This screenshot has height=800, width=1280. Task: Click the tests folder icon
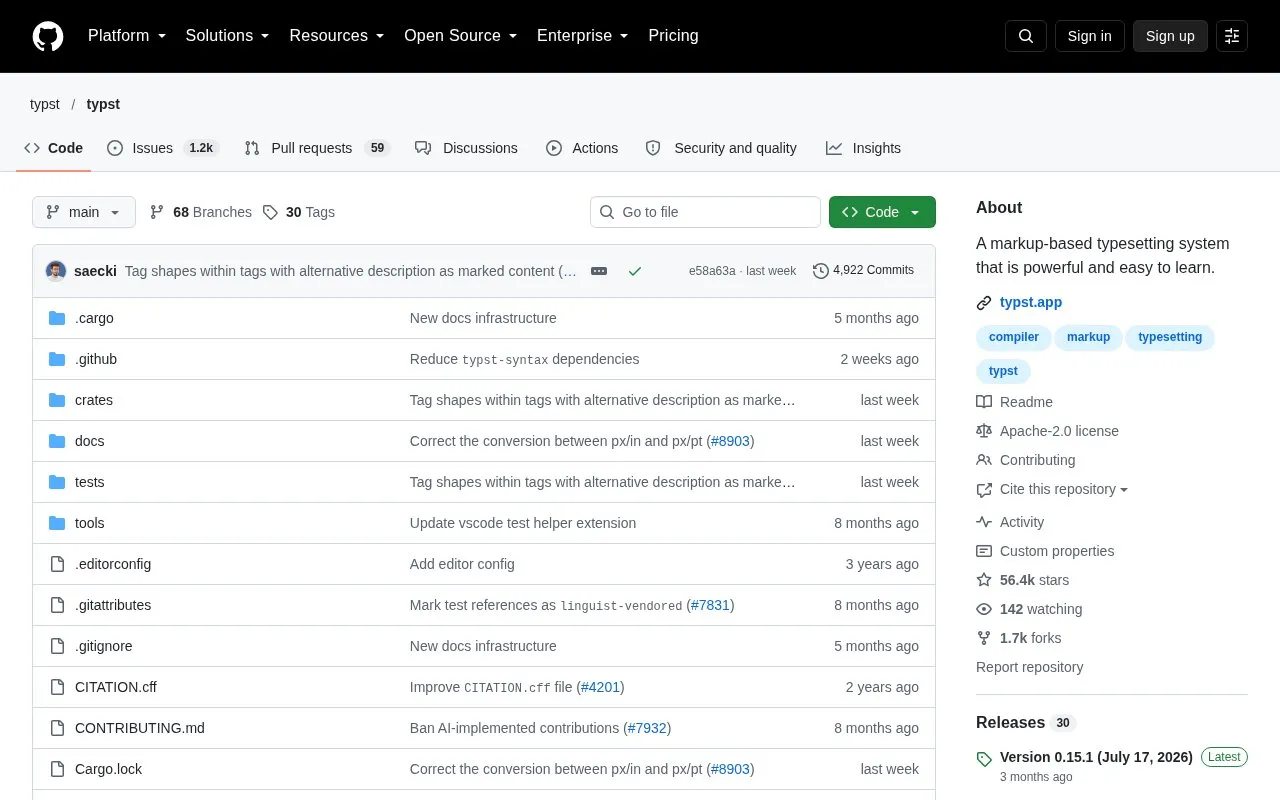(57, 482)
